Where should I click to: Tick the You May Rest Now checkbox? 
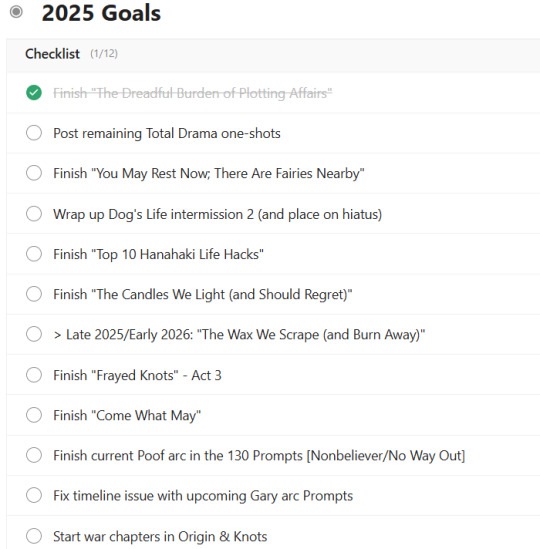coord(34,173)
